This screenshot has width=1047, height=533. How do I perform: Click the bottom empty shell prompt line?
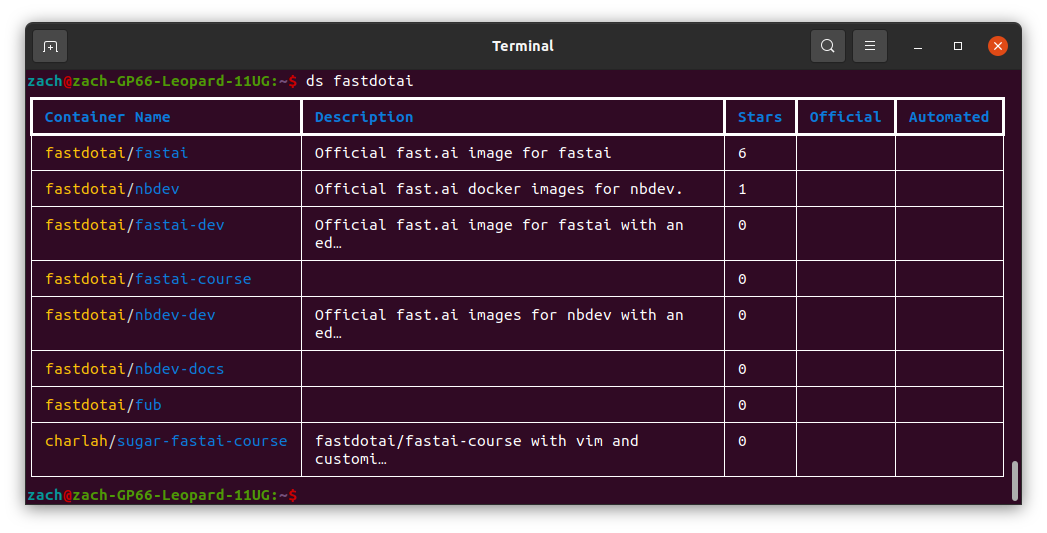(162, 496)
